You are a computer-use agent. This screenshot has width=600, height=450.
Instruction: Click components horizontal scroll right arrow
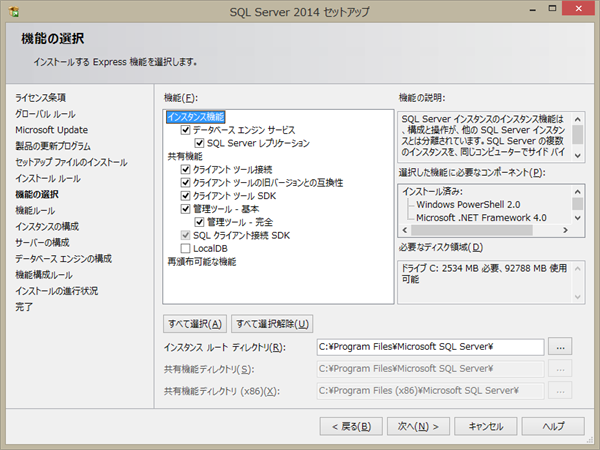point(566,230)
